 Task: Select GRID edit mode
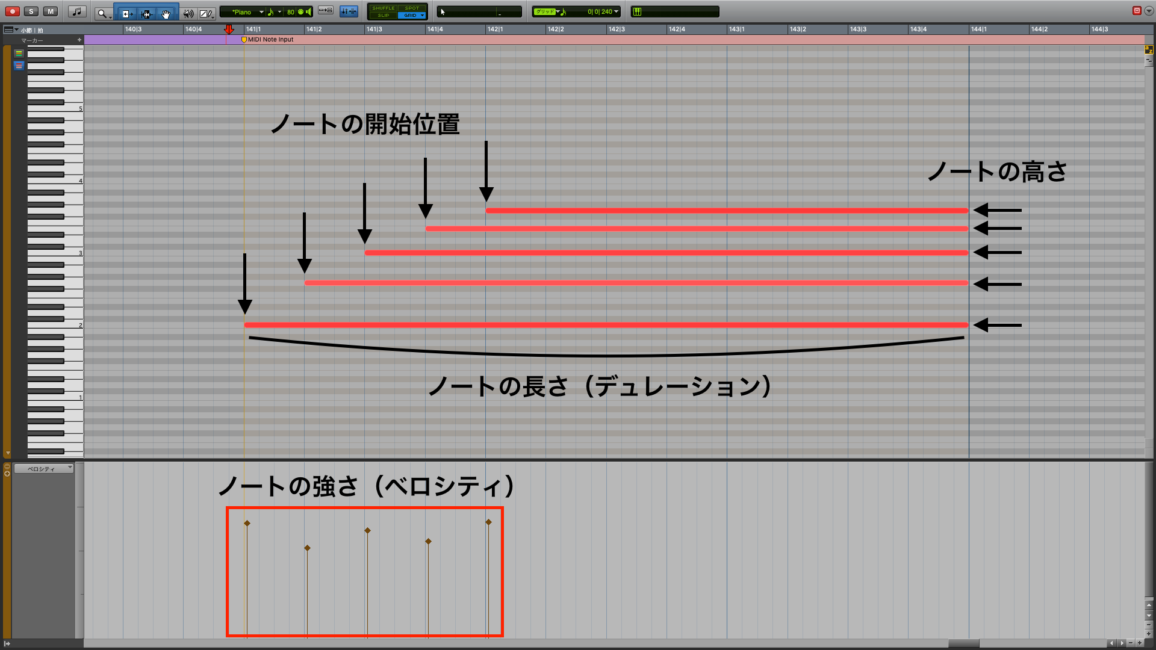(411, 16)
